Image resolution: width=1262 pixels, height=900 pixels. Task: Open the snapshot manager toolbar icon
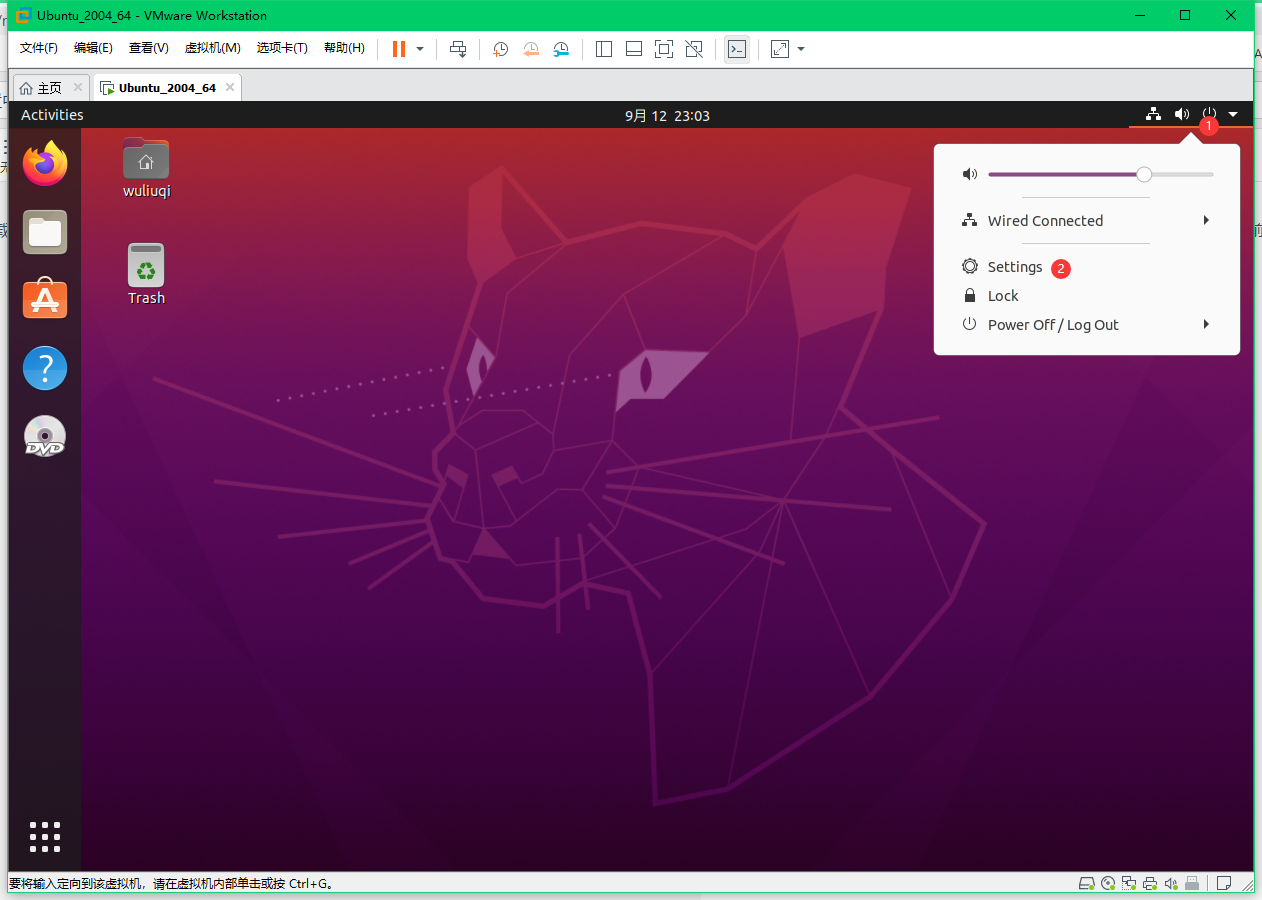click(562, 49)
